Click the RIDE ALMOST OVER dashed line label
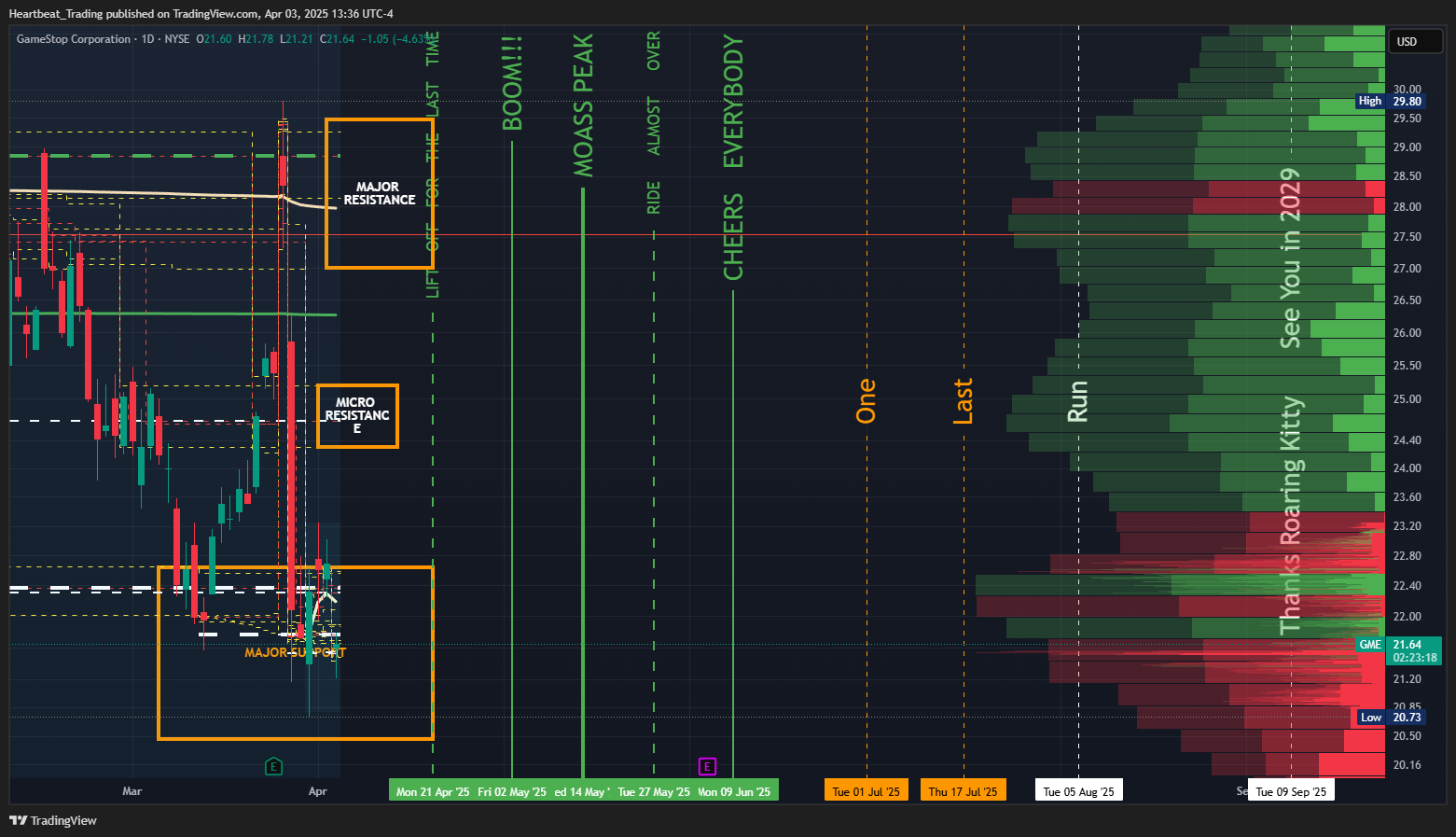 [x=654, y=122]
